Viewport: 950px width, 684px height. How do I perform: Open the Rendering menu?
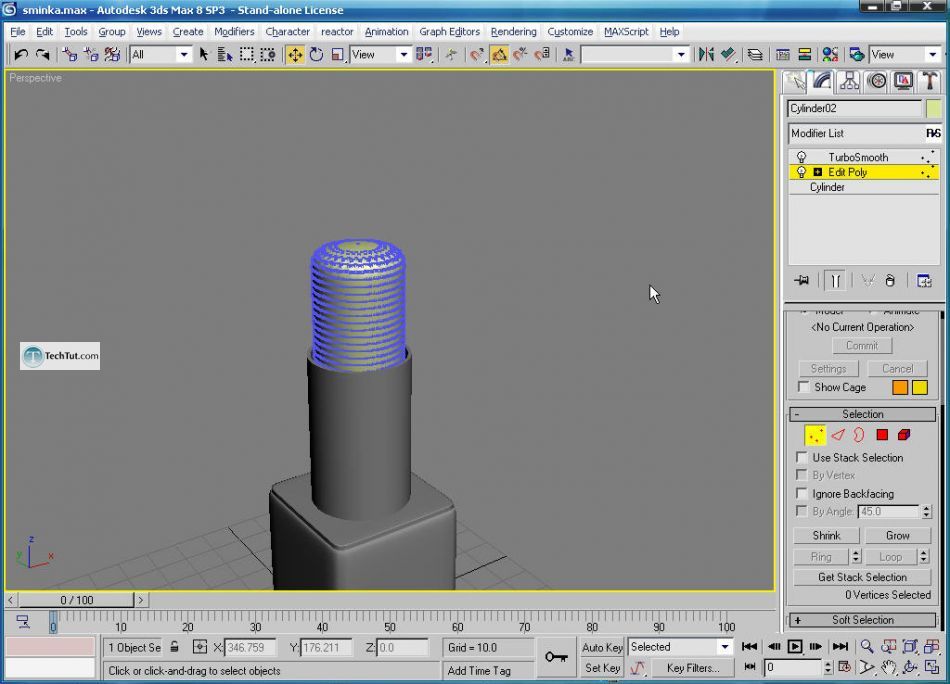coord(513,31)
